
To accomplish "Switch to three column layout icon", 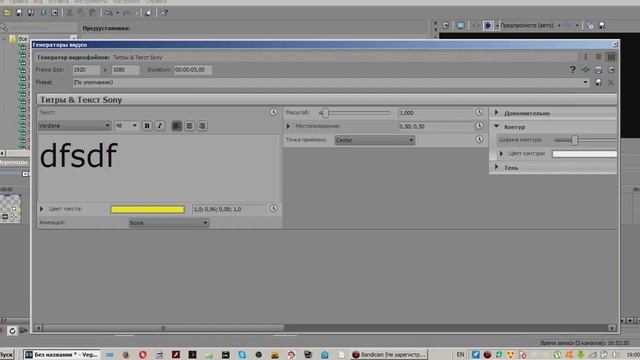I will click(x=611, y=57).
